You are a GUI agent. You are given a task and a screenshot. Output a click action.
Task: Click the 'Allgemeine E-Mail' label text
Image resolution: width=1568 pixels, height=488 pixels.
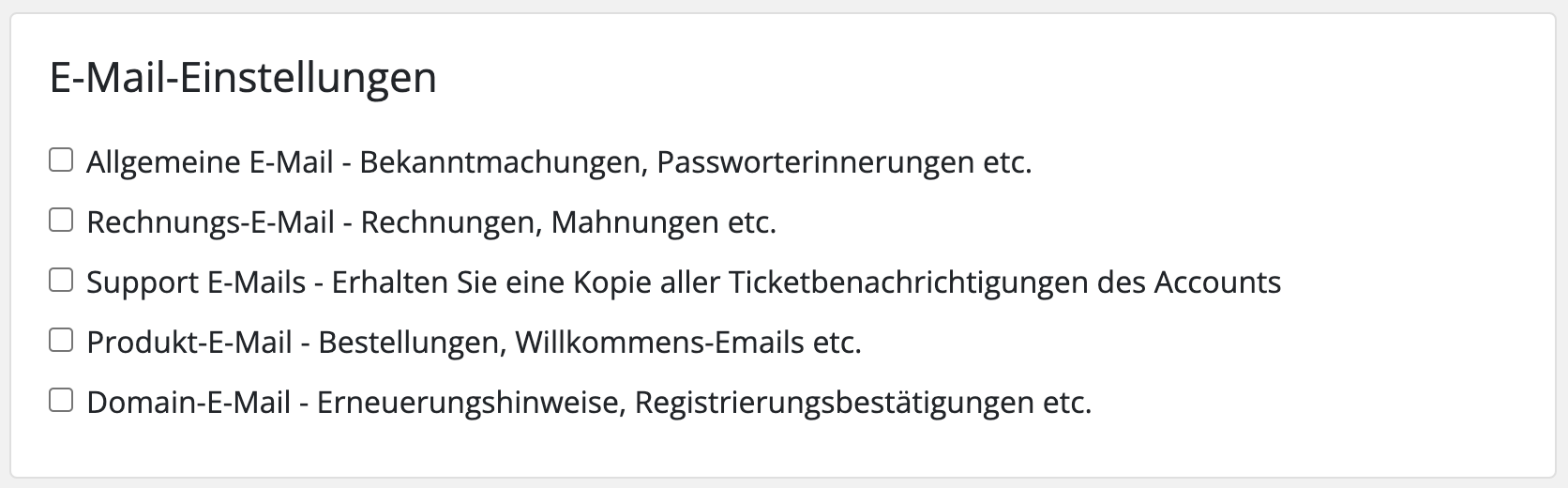(x=209, y=162)
